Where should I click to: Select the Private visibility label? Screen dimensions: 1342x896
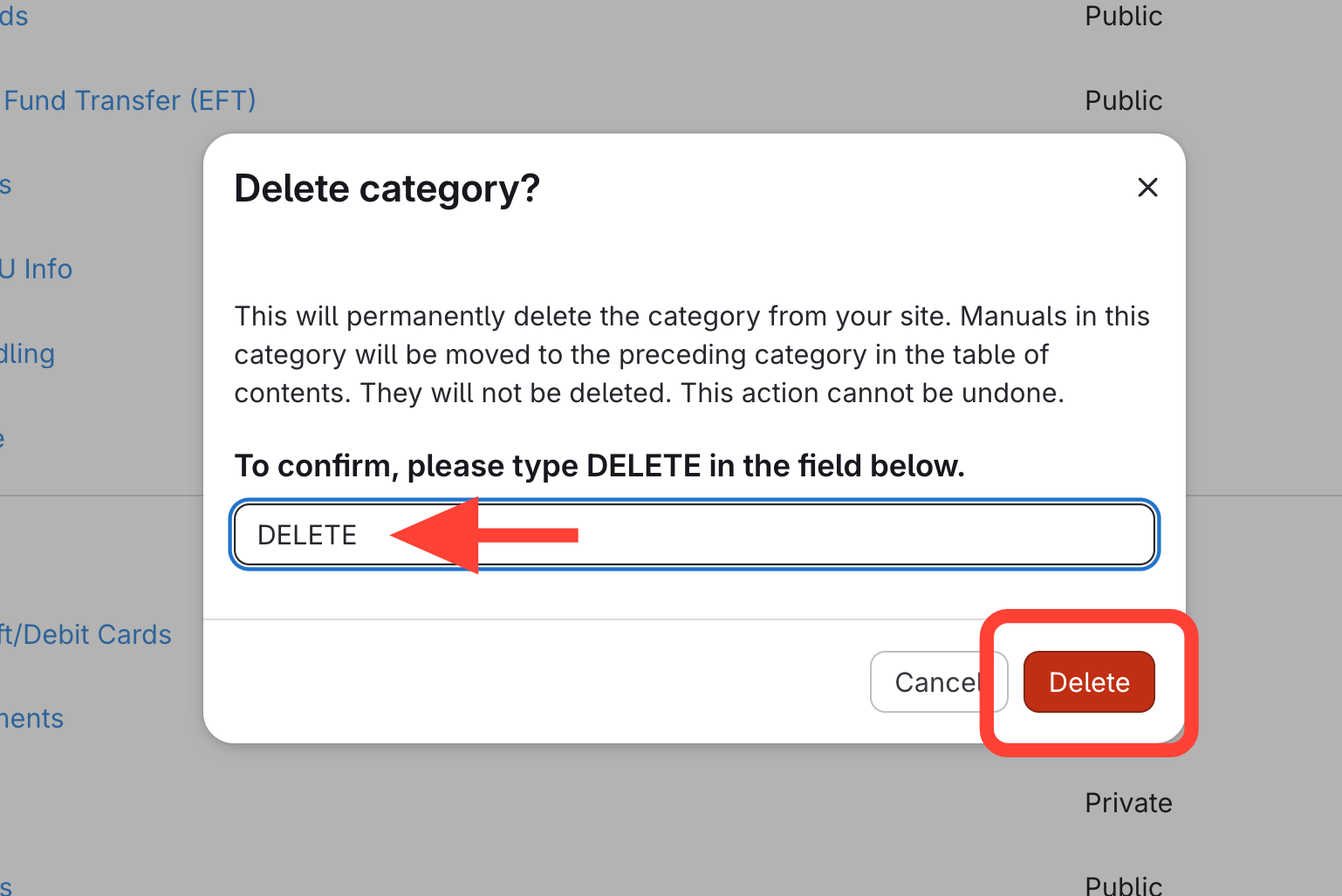[x=1128, y=803]
